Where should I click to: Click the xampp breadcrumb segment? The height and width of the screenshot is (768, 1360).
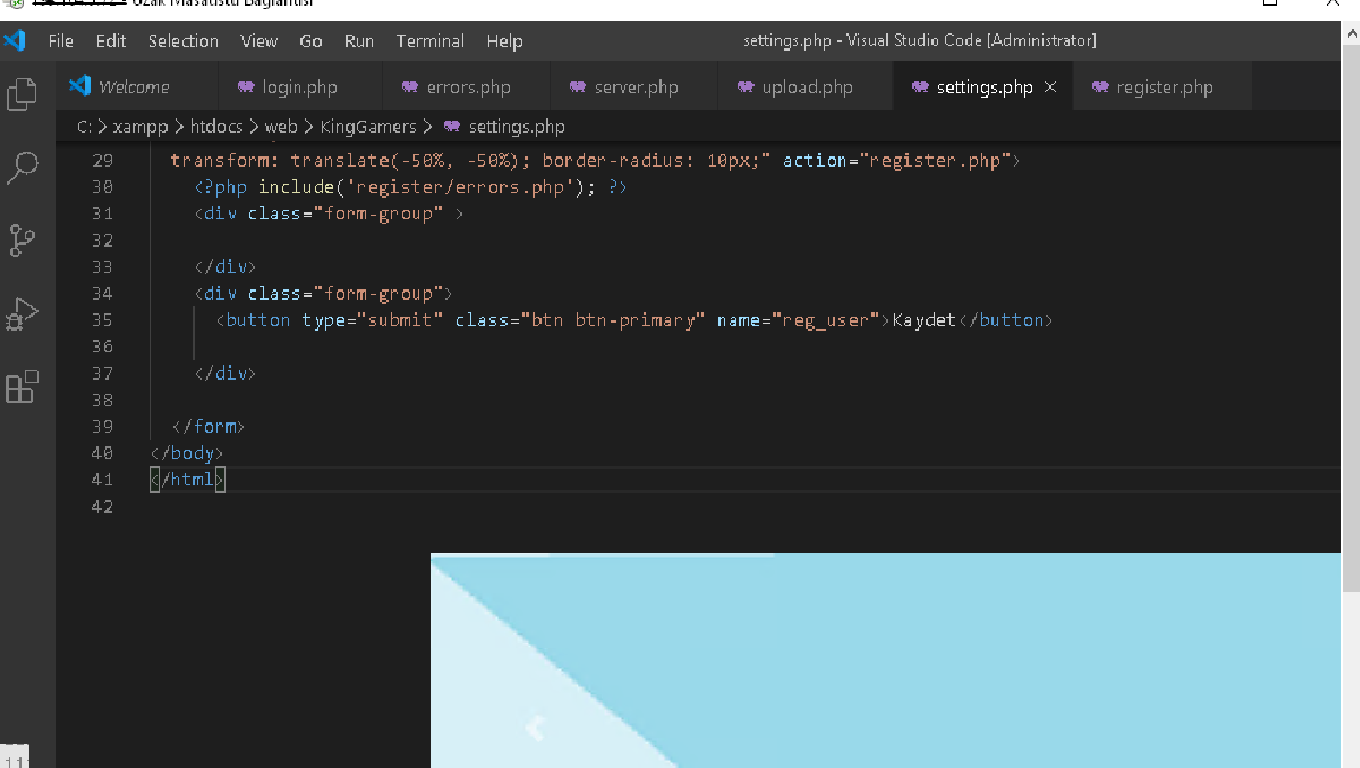[x=140, y=127]
